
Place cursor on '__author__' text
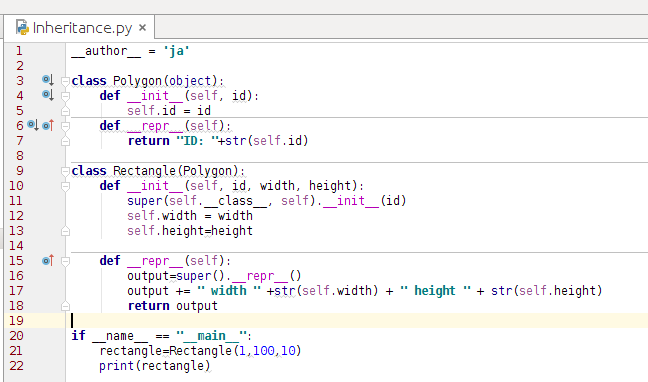coord(106,51)
